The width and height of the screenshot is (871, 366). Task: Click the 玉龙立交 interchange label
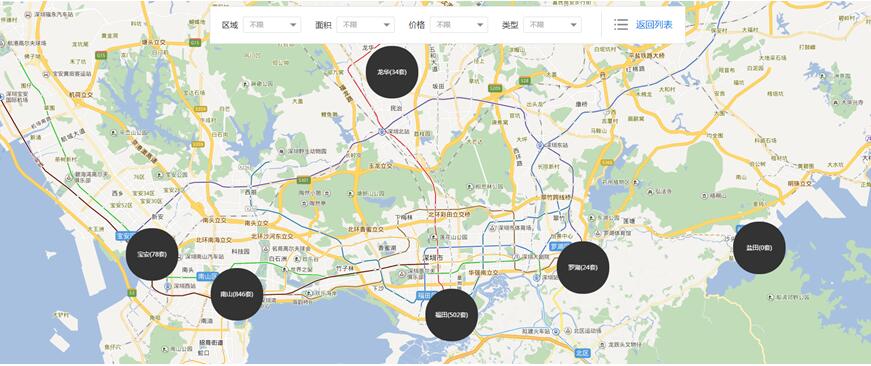(381, 166)
